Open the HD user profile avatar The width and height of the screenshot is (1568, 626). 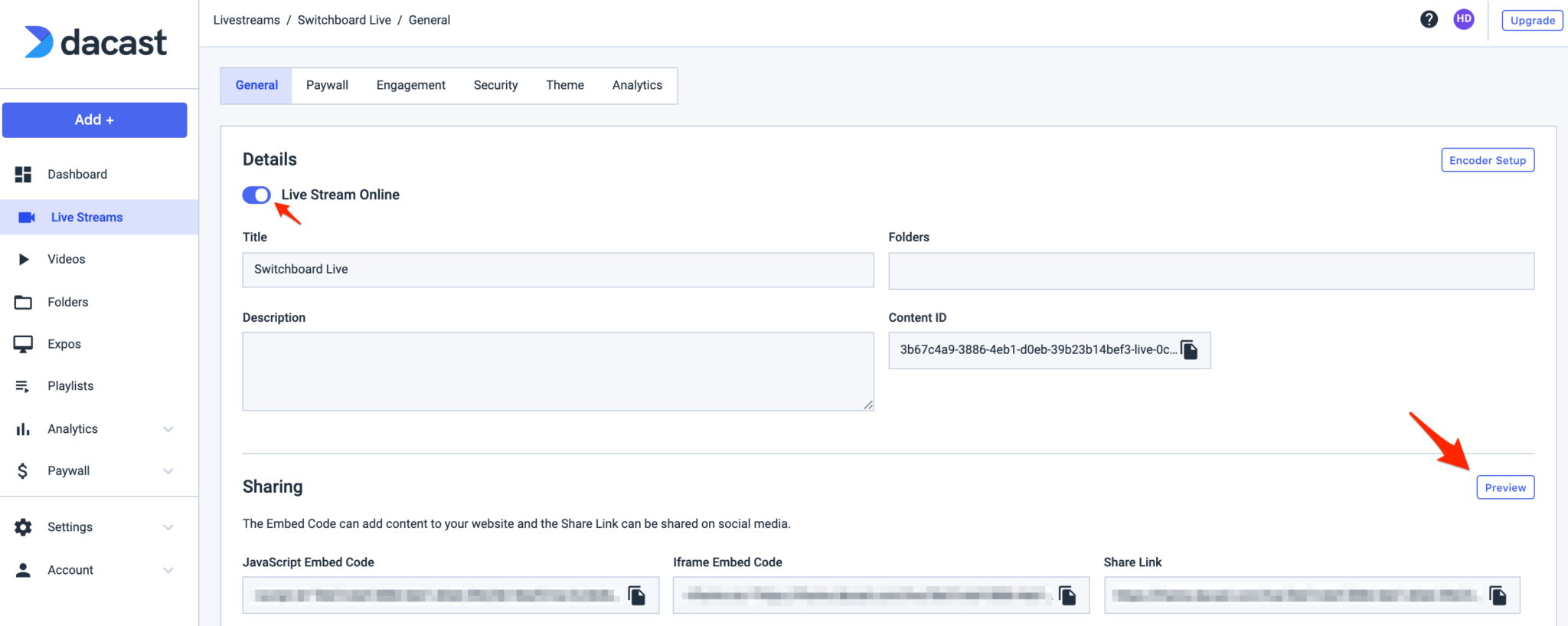click(x=1463, y=20)
